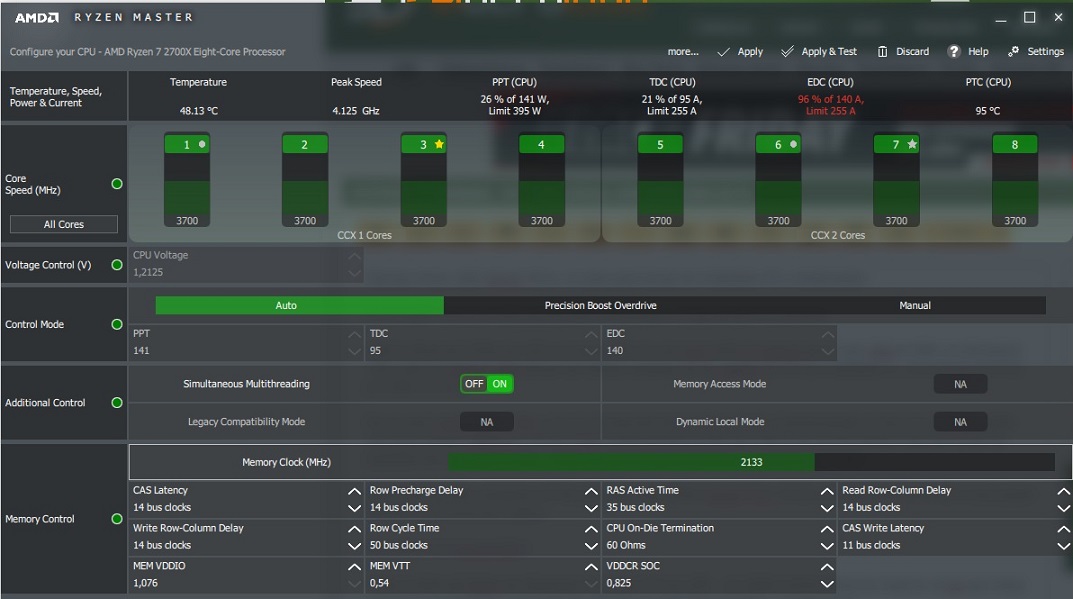Switch Simultaneous Multithreading to OFF
Image resolution: width=1073 pixels, height=599 pixels.
[474, 384]
